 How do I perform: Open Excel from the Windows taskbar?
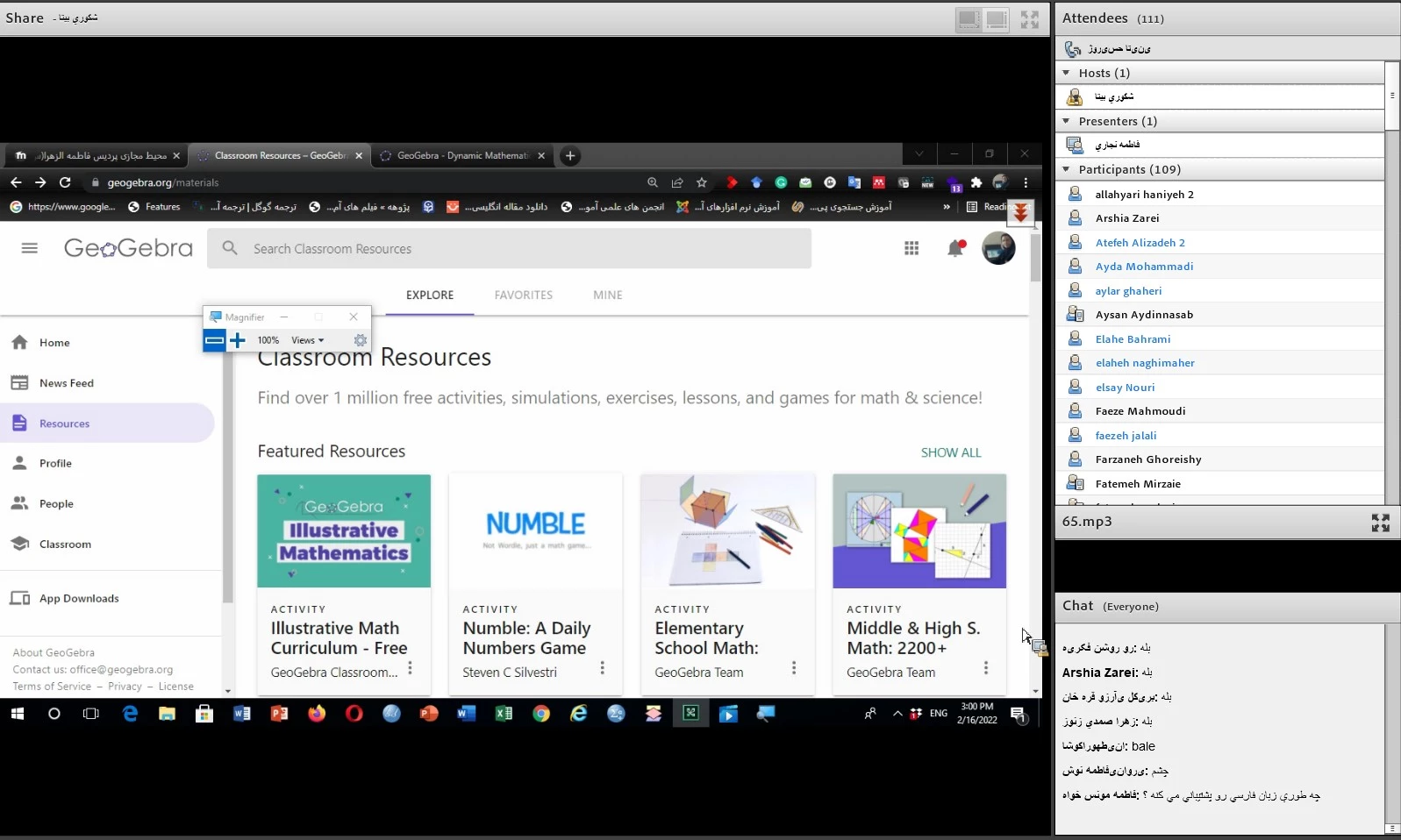pos(504,714)
